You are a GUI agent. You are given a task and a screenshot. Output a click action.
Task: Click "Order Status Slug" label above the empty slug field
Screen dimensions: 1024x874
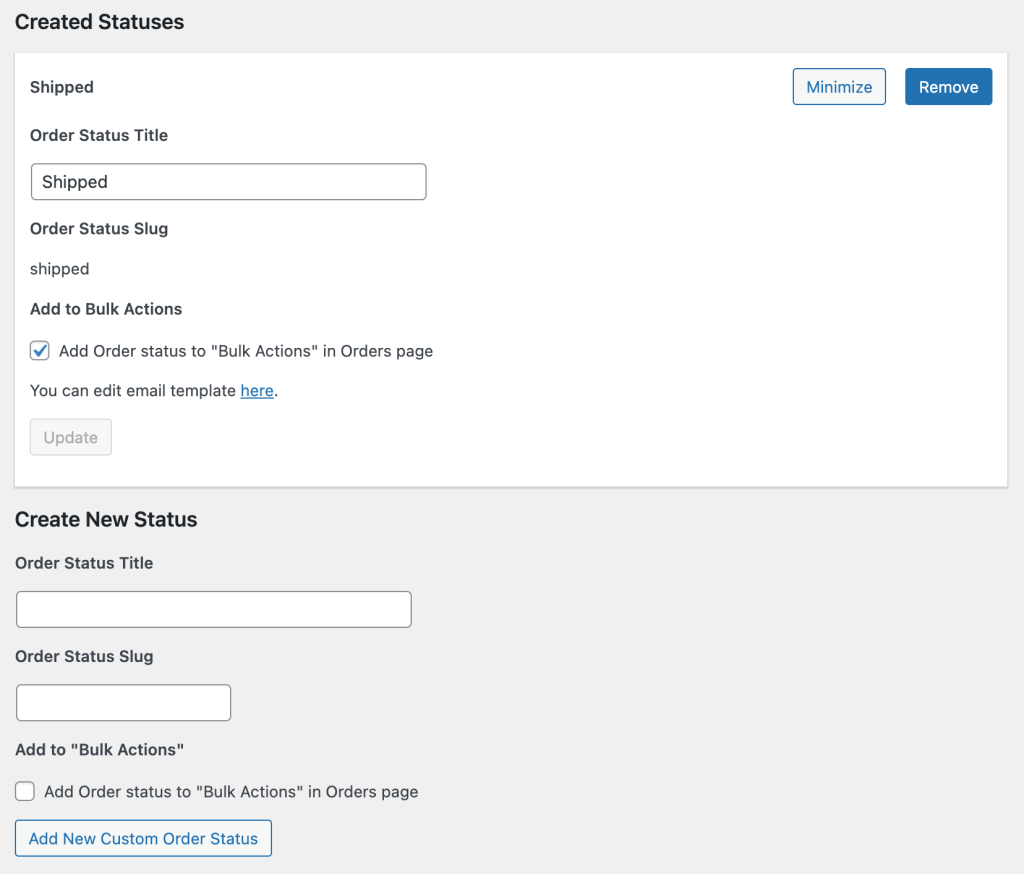pyautogui.click(x=84, y=657)
